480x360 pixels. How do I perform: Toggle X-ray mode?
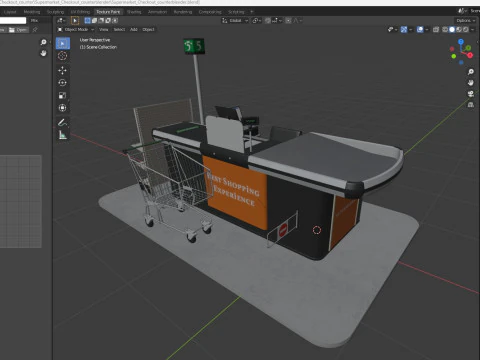point(435,30)
